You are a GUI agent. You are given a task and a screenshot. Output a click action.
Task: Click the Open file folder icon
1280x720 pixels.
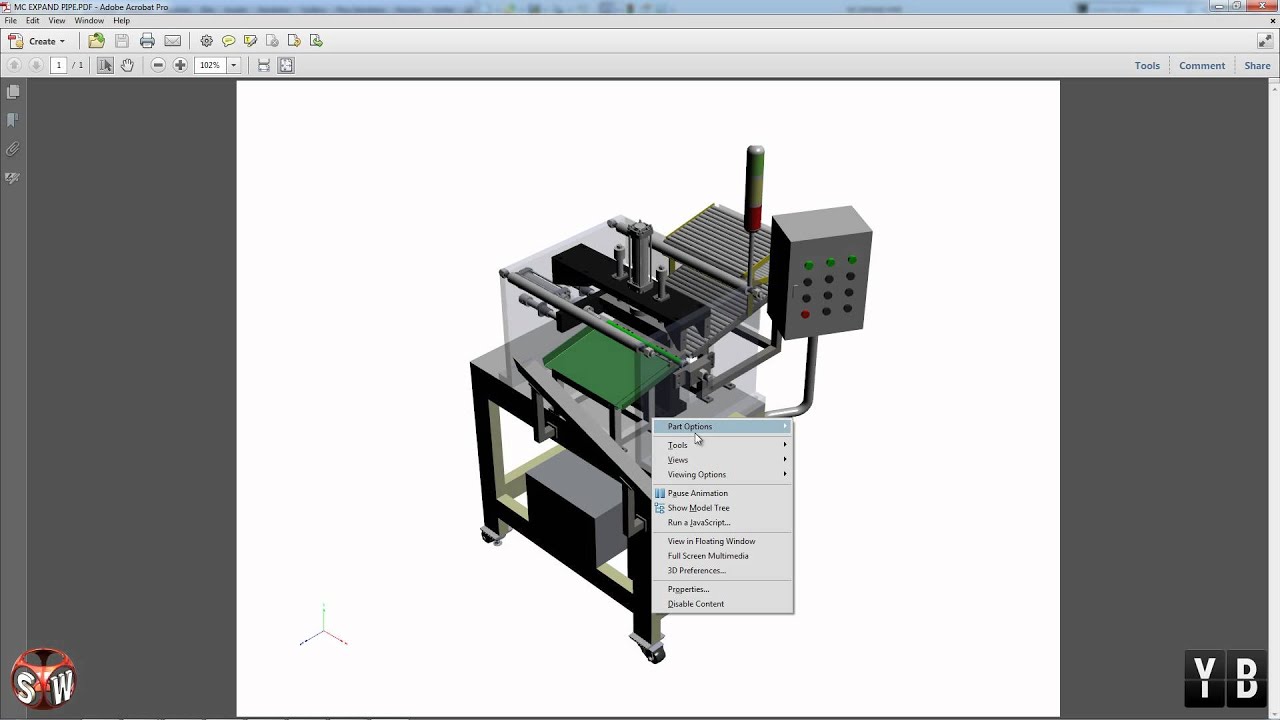point(96,41)
